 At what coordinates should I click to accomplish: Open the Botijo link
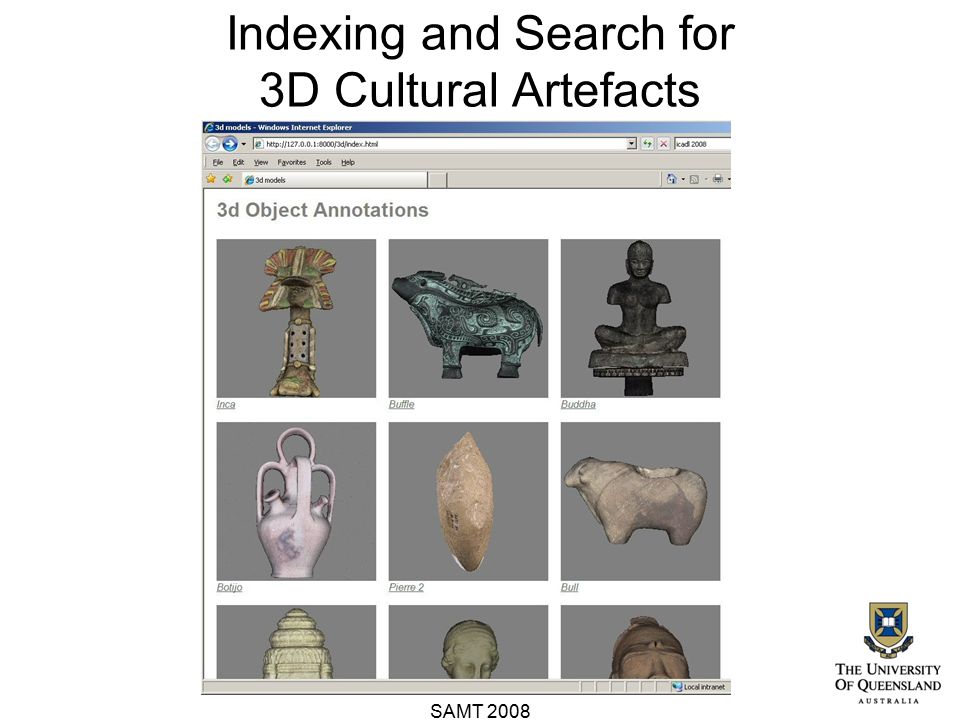[230, 587]
